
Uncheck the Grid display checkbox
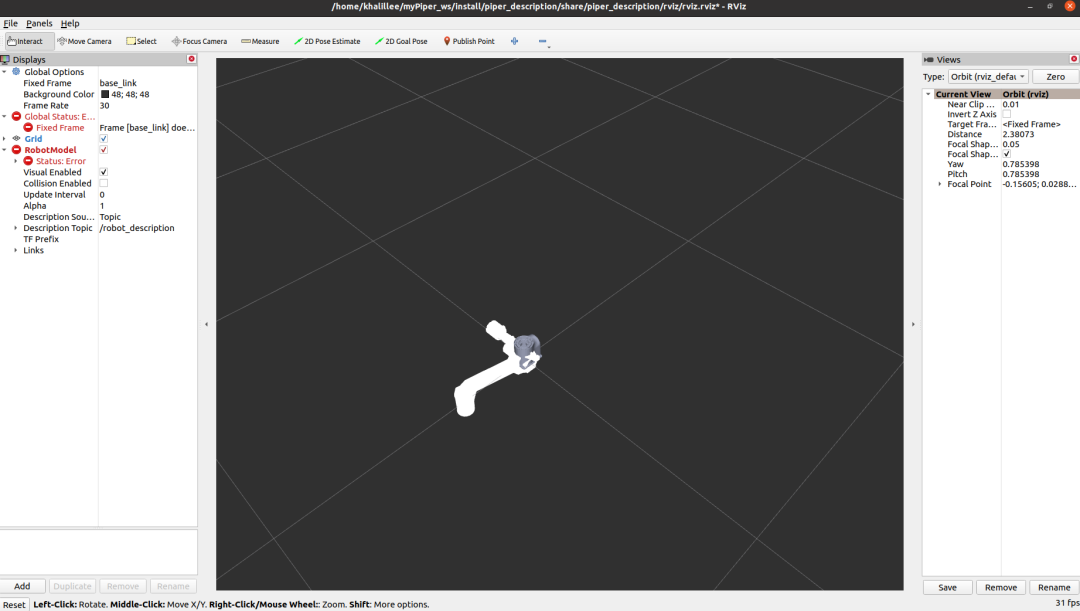tap(104, 139)
